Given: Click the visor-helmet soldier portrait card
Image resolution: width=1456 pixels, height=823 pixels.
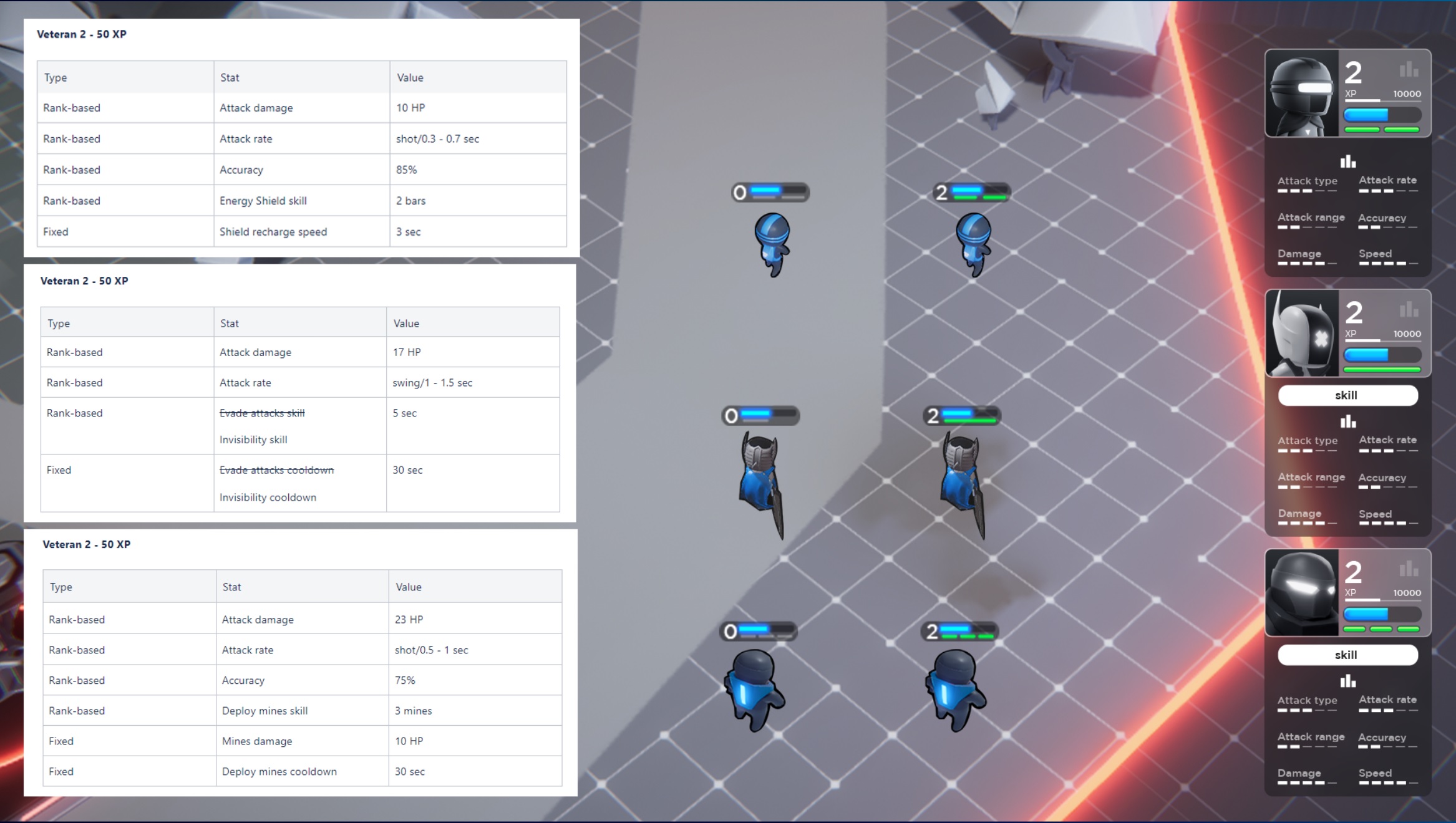Looking at the screenshot, I should [x=1301, y=94].
